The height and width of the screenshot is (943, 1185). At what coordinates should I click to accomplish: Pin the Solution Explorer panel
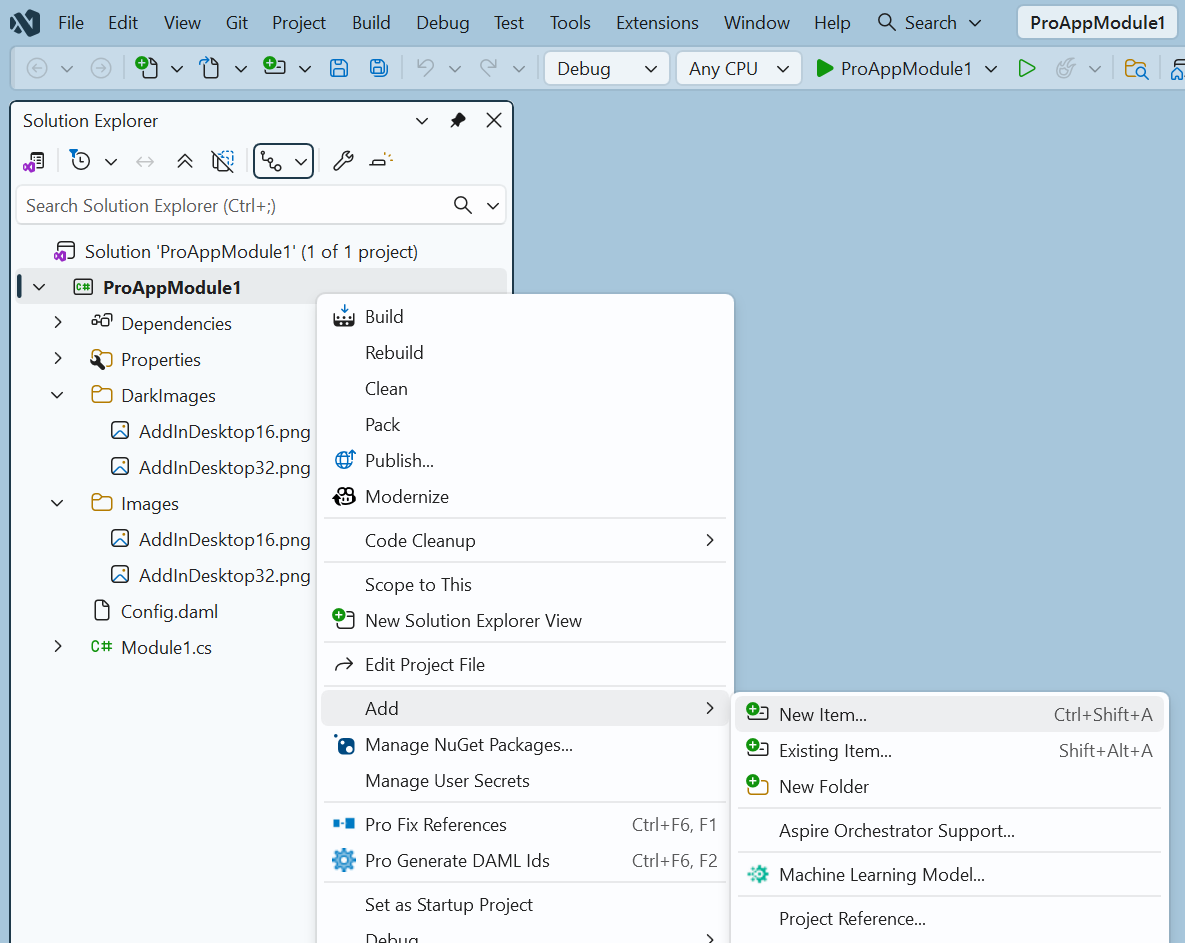pos(458,120)
